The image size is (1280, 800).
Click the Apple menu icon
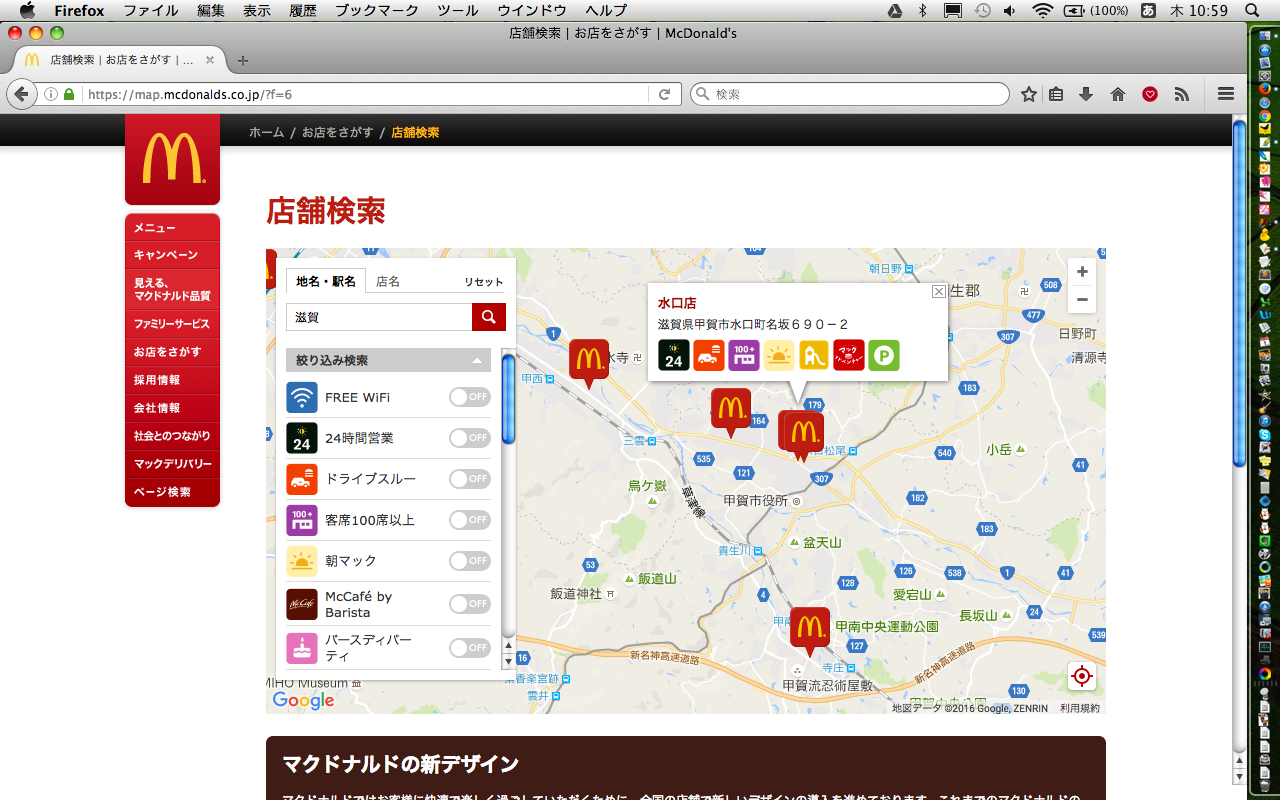click(27, 10)
